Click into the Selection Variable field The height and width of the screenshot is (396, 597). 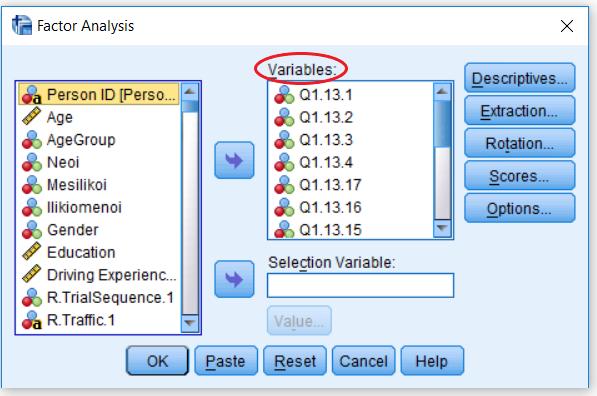pos(361,285)
